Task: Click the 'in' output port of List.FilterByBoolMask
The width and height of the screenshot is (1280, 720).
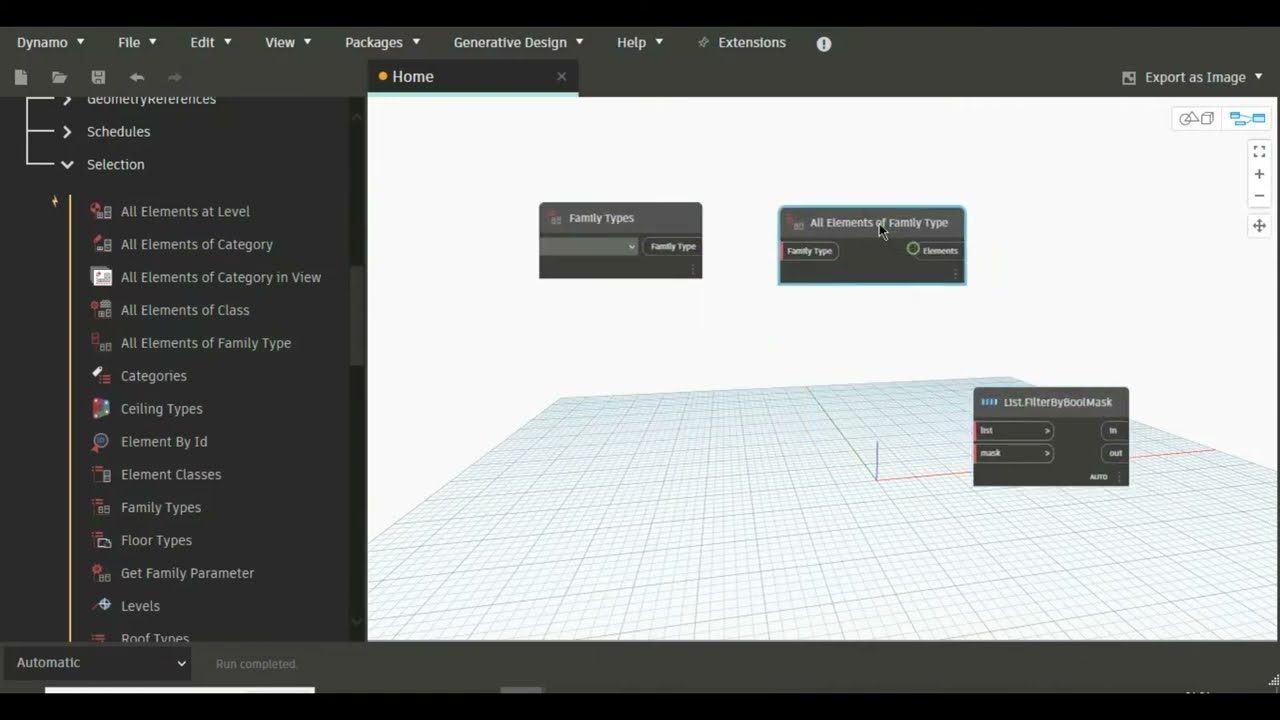Action: click(x=1113, y=431)
